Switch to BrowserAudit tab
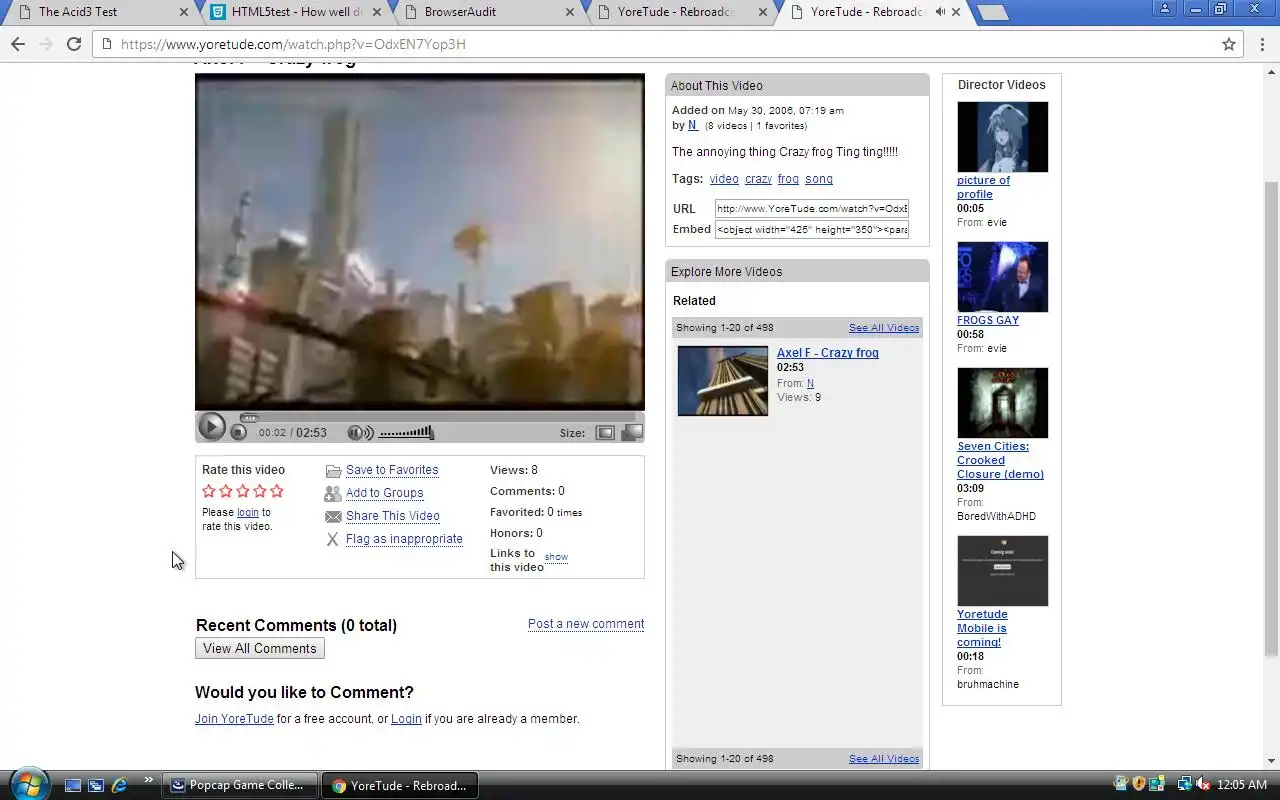 [x=488, y=12]
